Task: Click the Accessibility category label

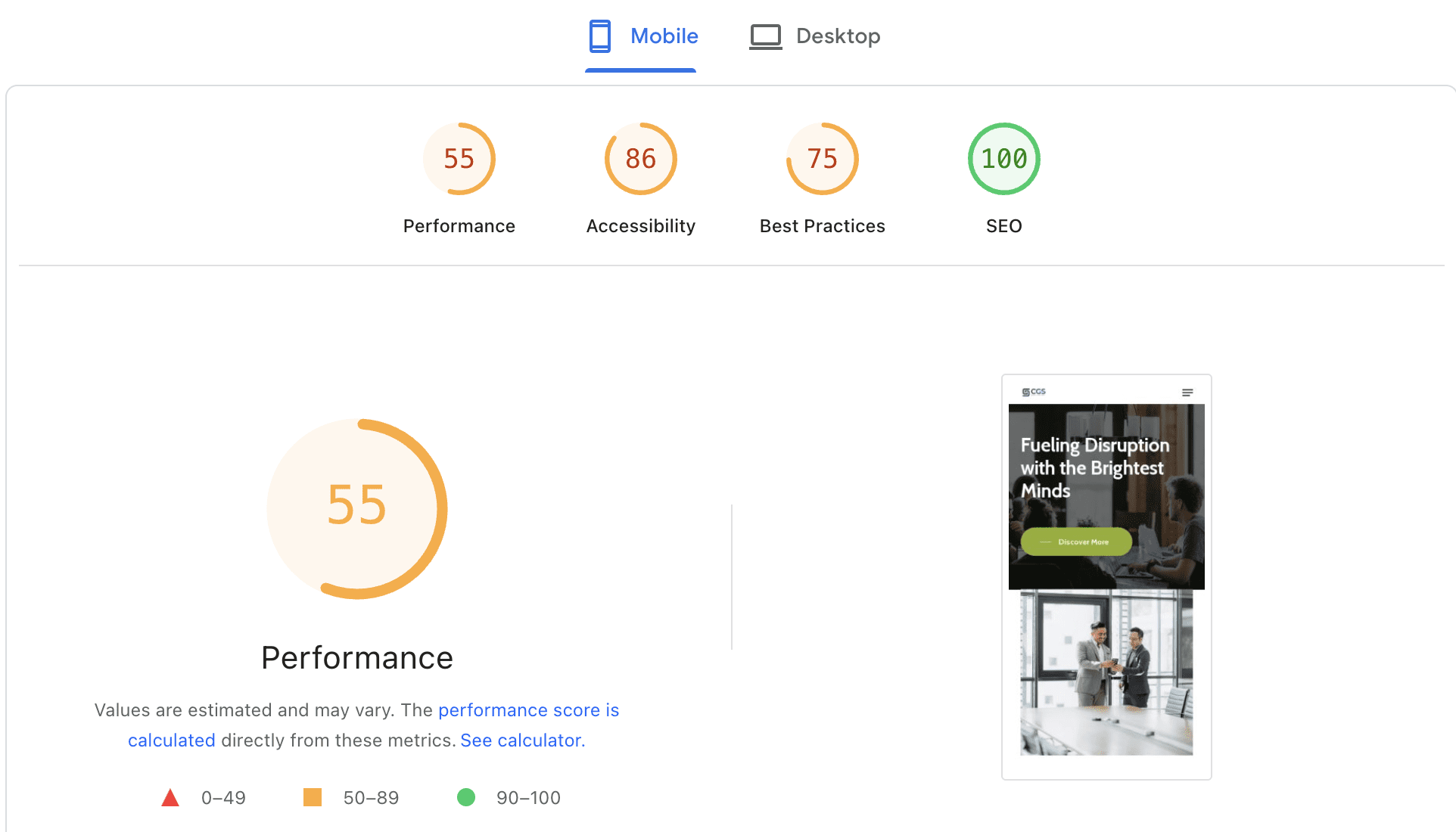Action: tap(640, 226)
